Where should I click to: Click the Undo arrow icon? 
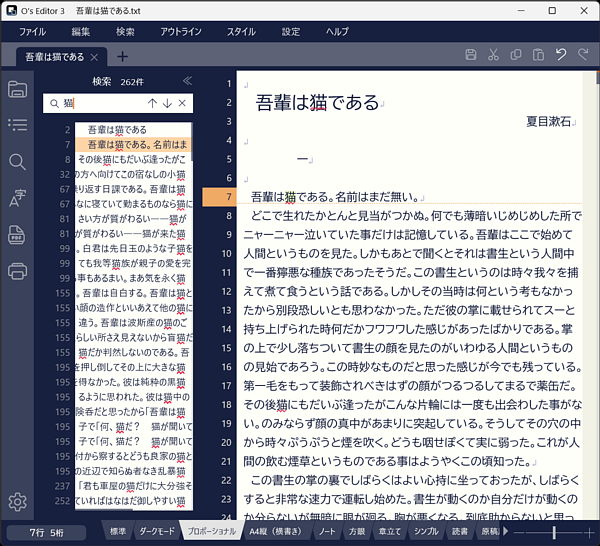click(x=561, y=54)
